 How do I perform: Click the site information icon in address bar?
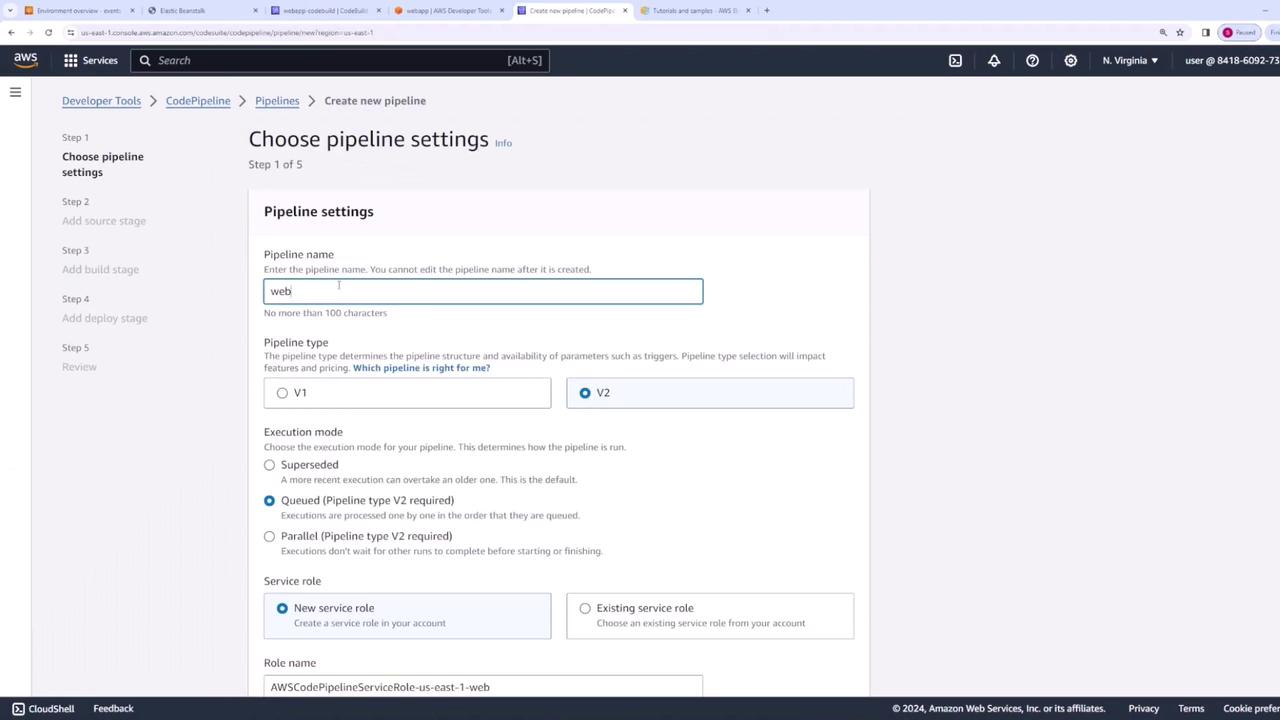click(x=71, y=32)
